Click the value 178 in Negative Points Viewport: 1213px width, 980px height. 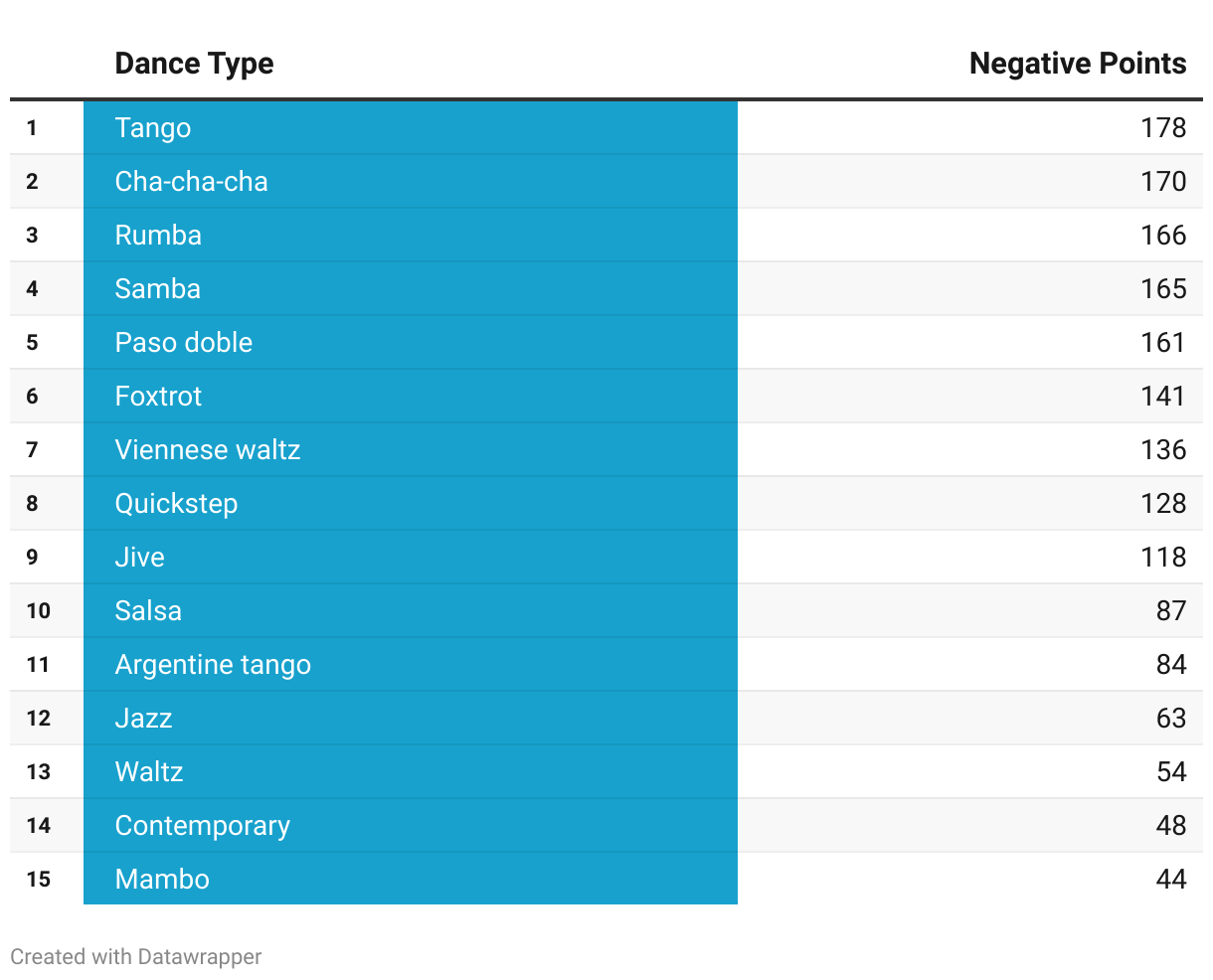pos(1163,128)
